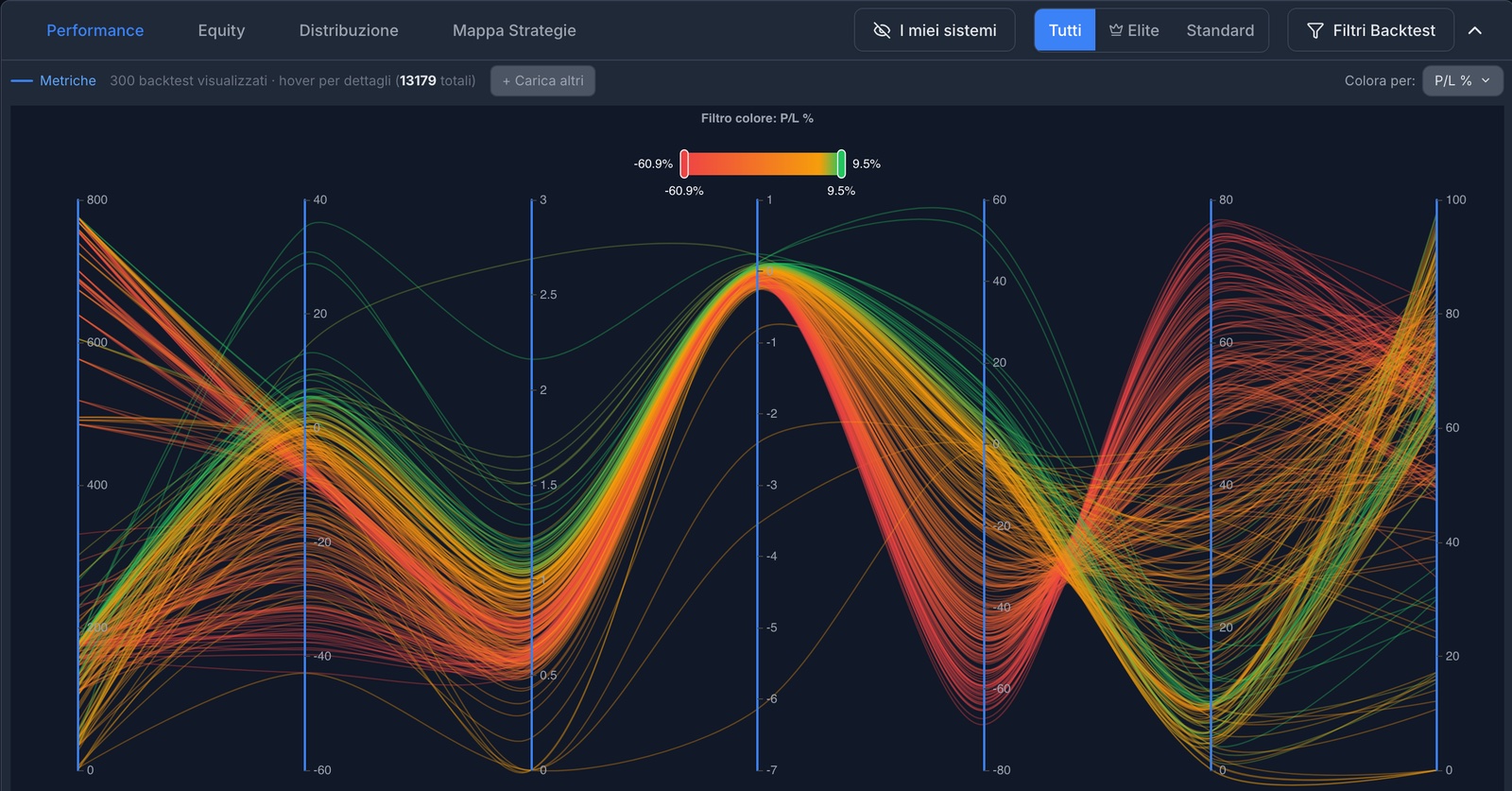Collapse the header panel with the up chevron
The image size is (1512, 791).
(1475, 30)
